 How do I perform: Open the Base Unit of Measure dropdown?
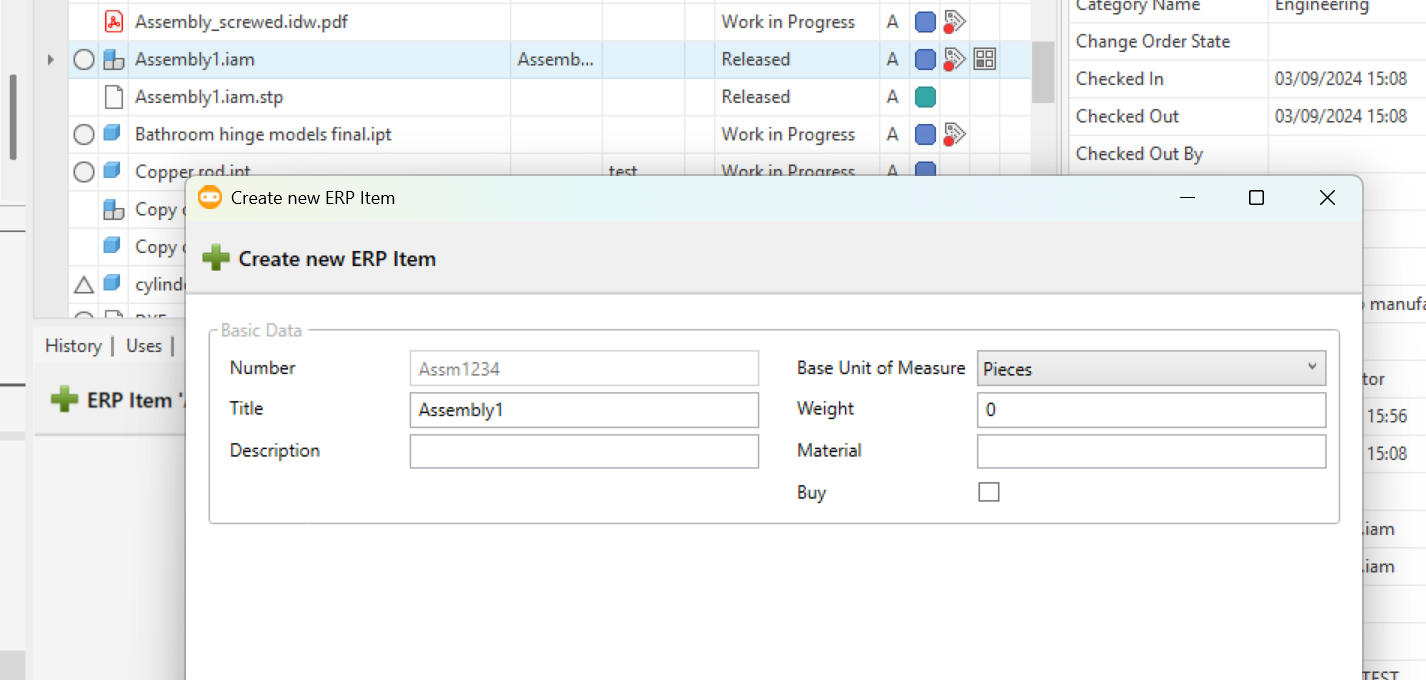click(x=1151, y=369)
